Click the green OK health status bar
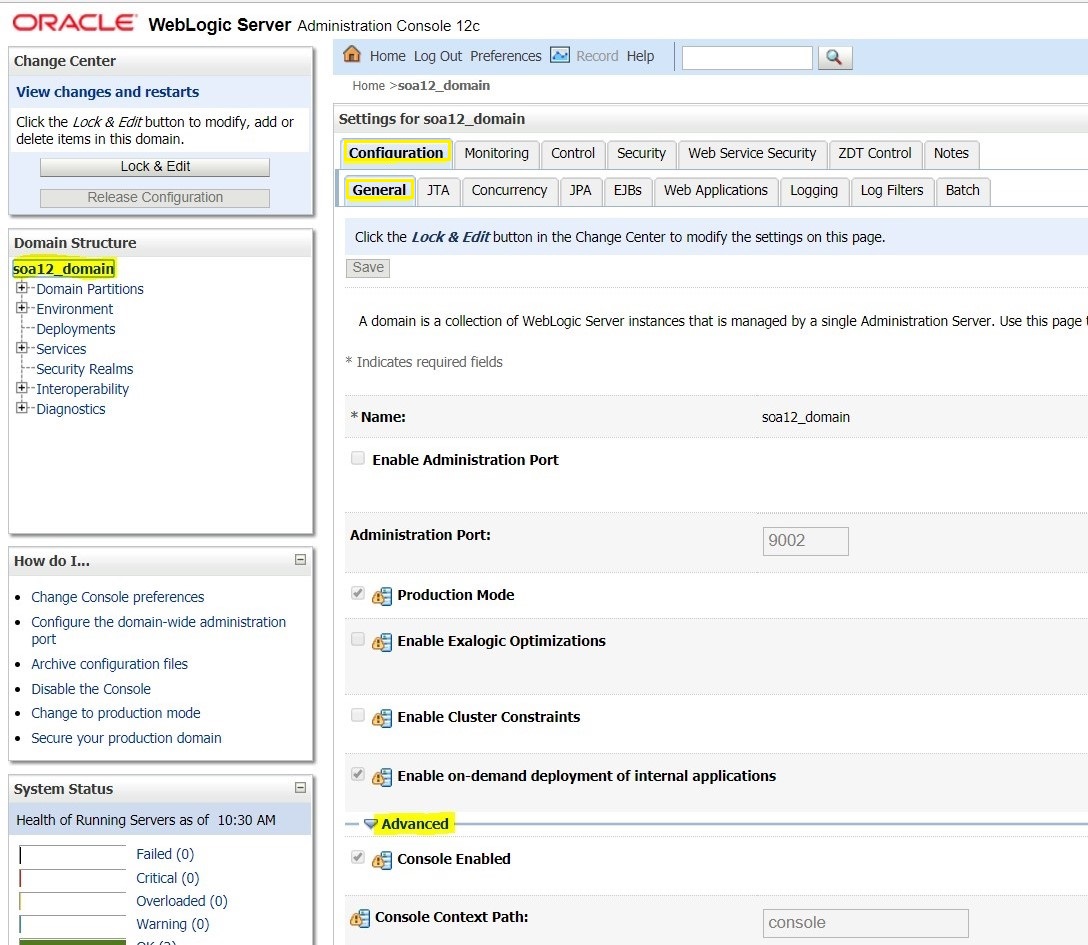The width and height of the screenshot is (1088, 945). click(72, 942)
